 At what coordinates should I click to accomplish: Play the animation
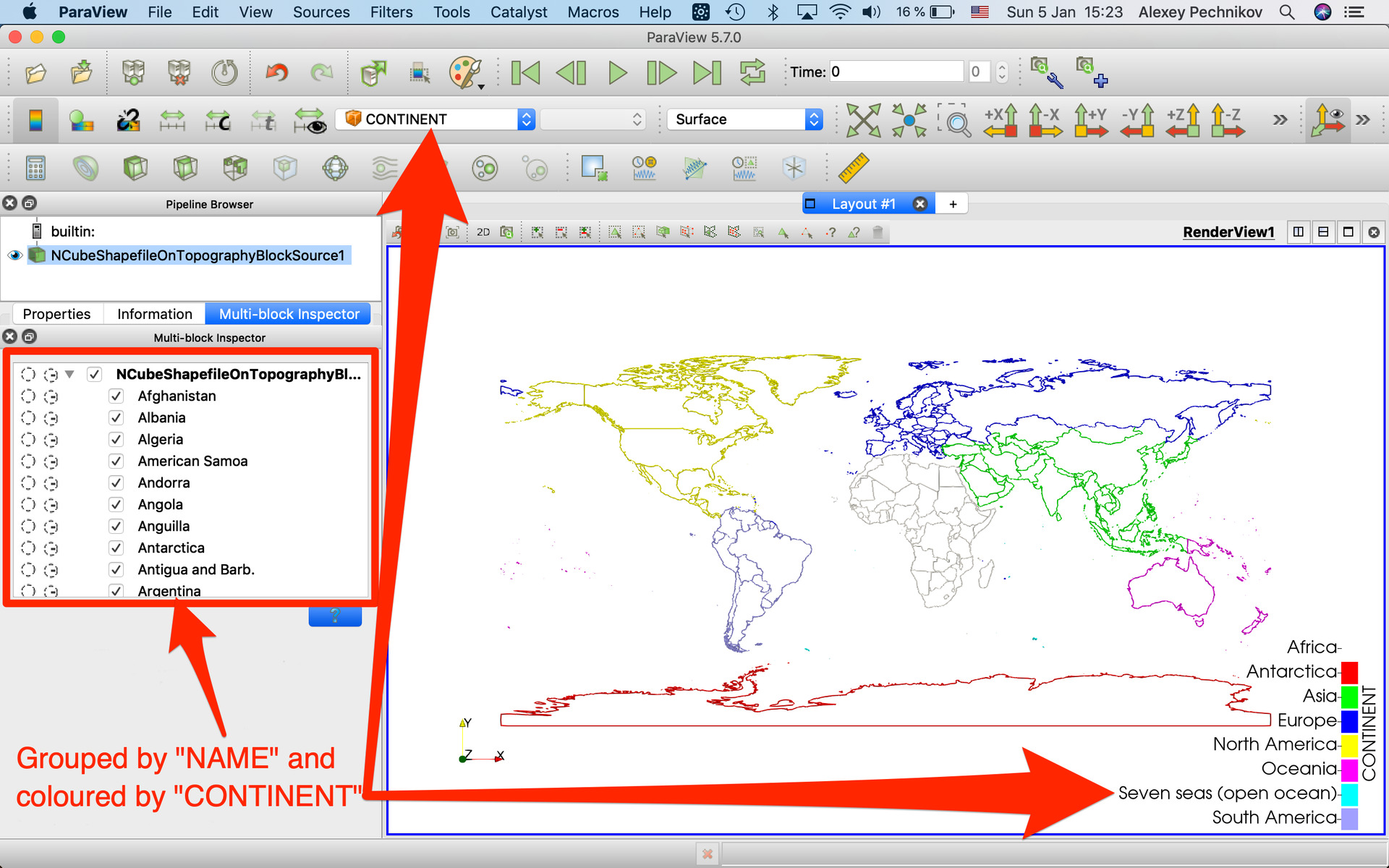coord(617,72)
